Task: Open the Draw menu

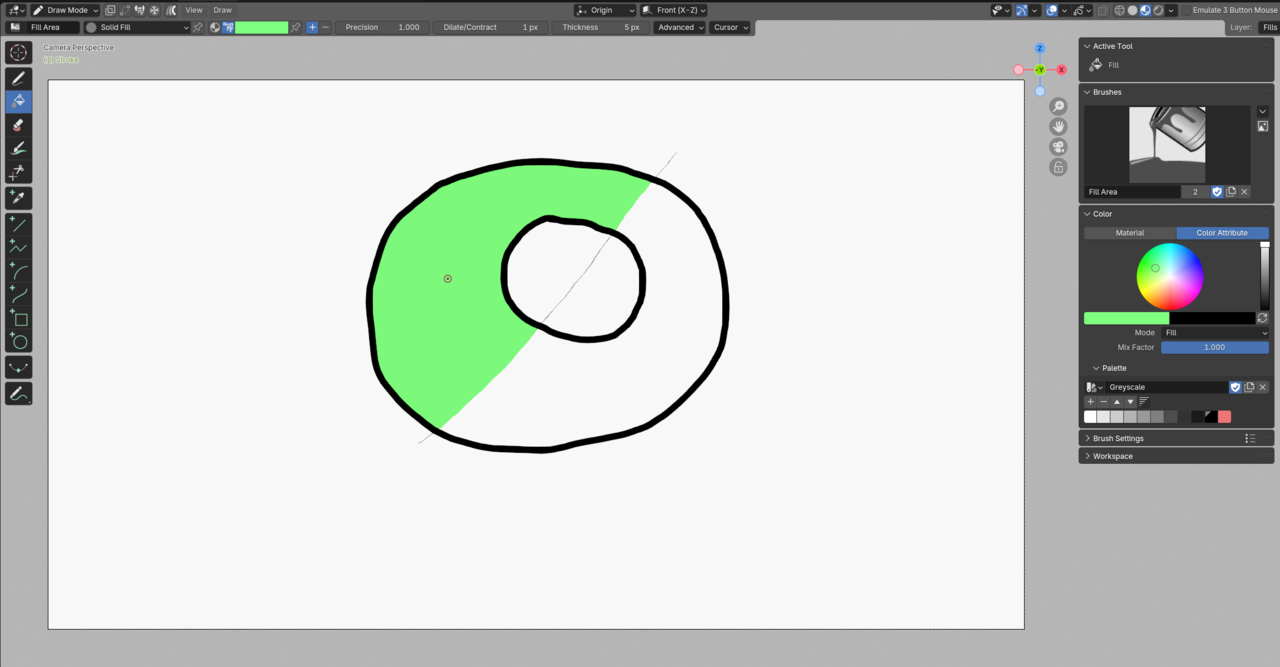Action: [222, 10]
